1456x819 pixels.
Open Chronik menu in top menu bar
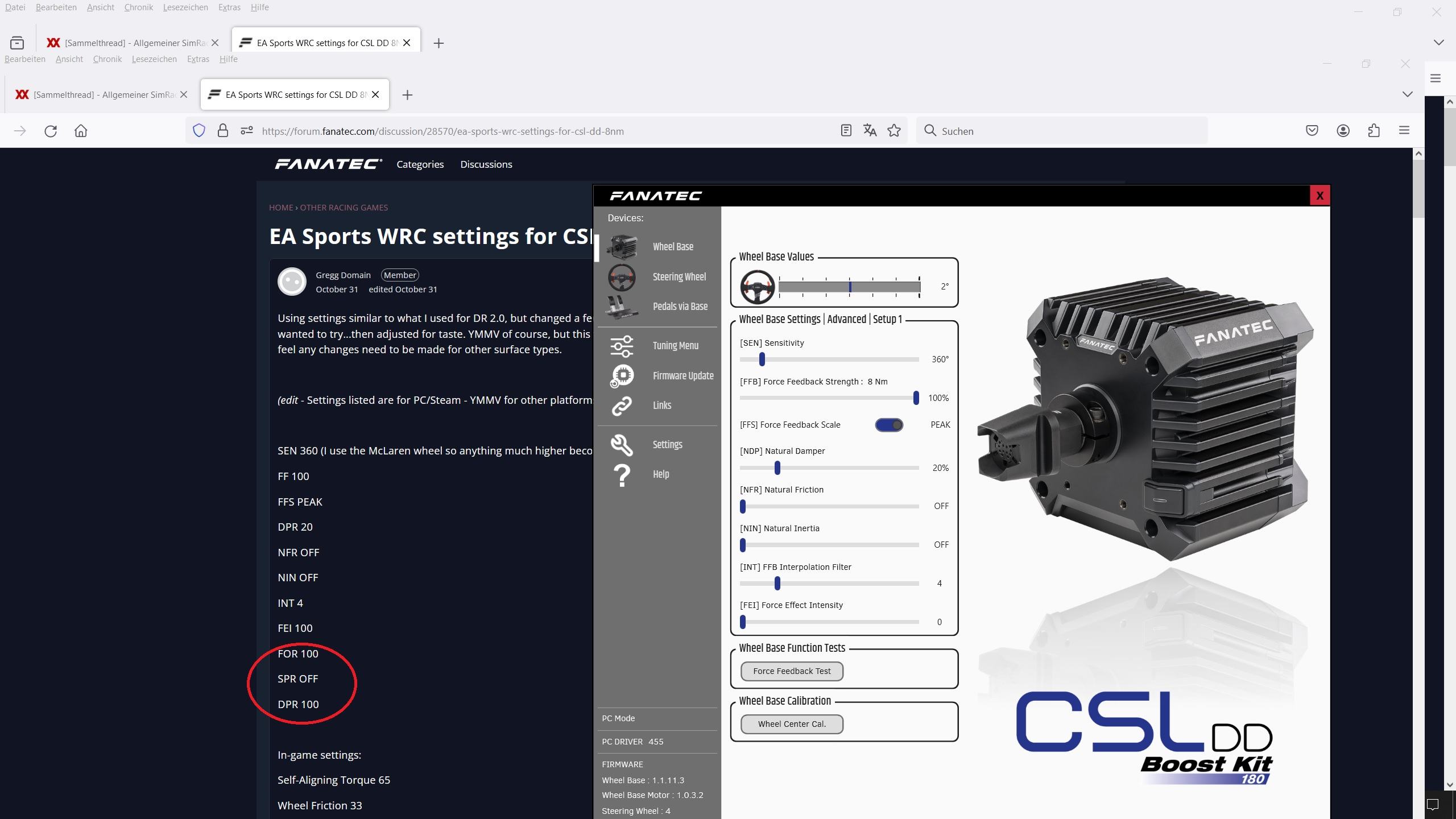[x=138, y=7]
